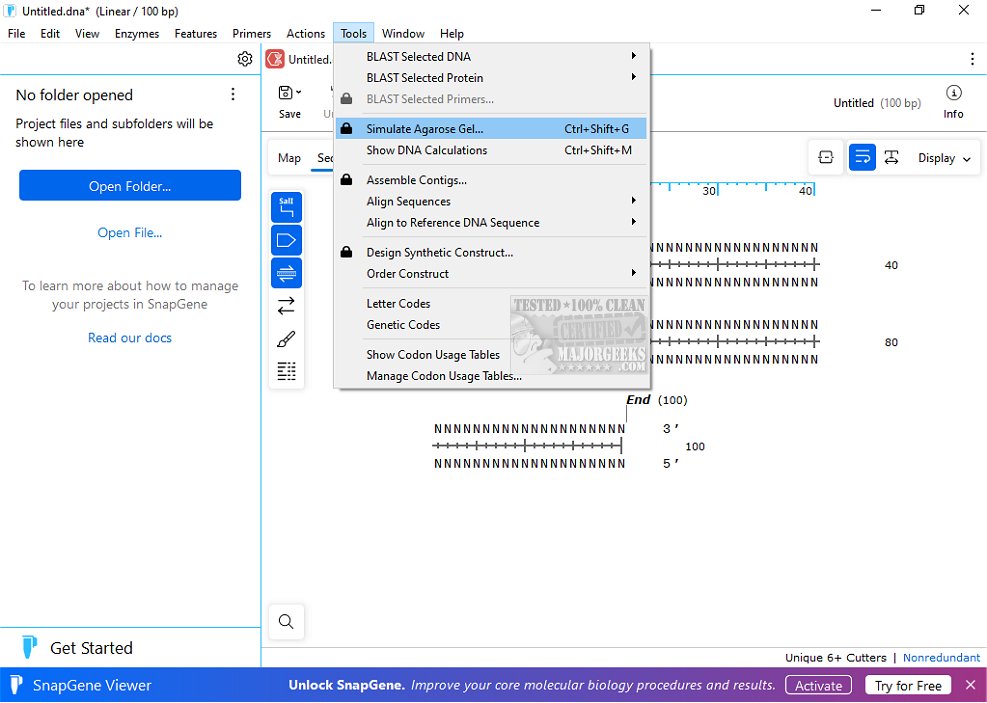The height and width of the screenshot is (703, 987).
Task: Click the Open Folder button
Action: coord(130,185)
